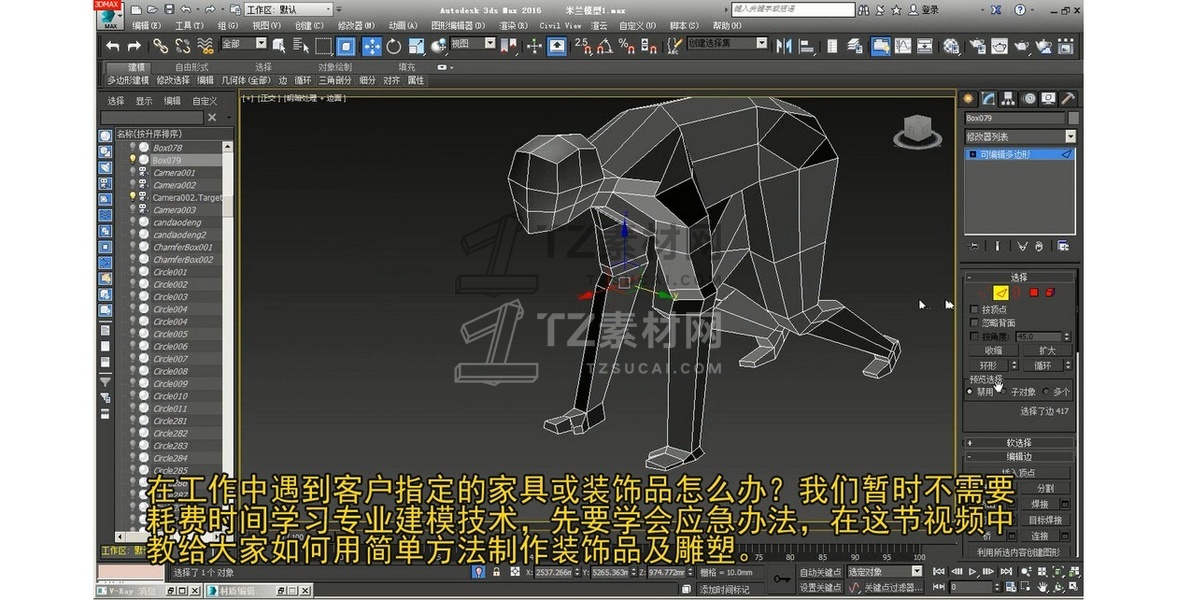Screen dimensions: 1177x600
Task: Click the Undo arrow in main toolbar
Action: tap(112, 46)
